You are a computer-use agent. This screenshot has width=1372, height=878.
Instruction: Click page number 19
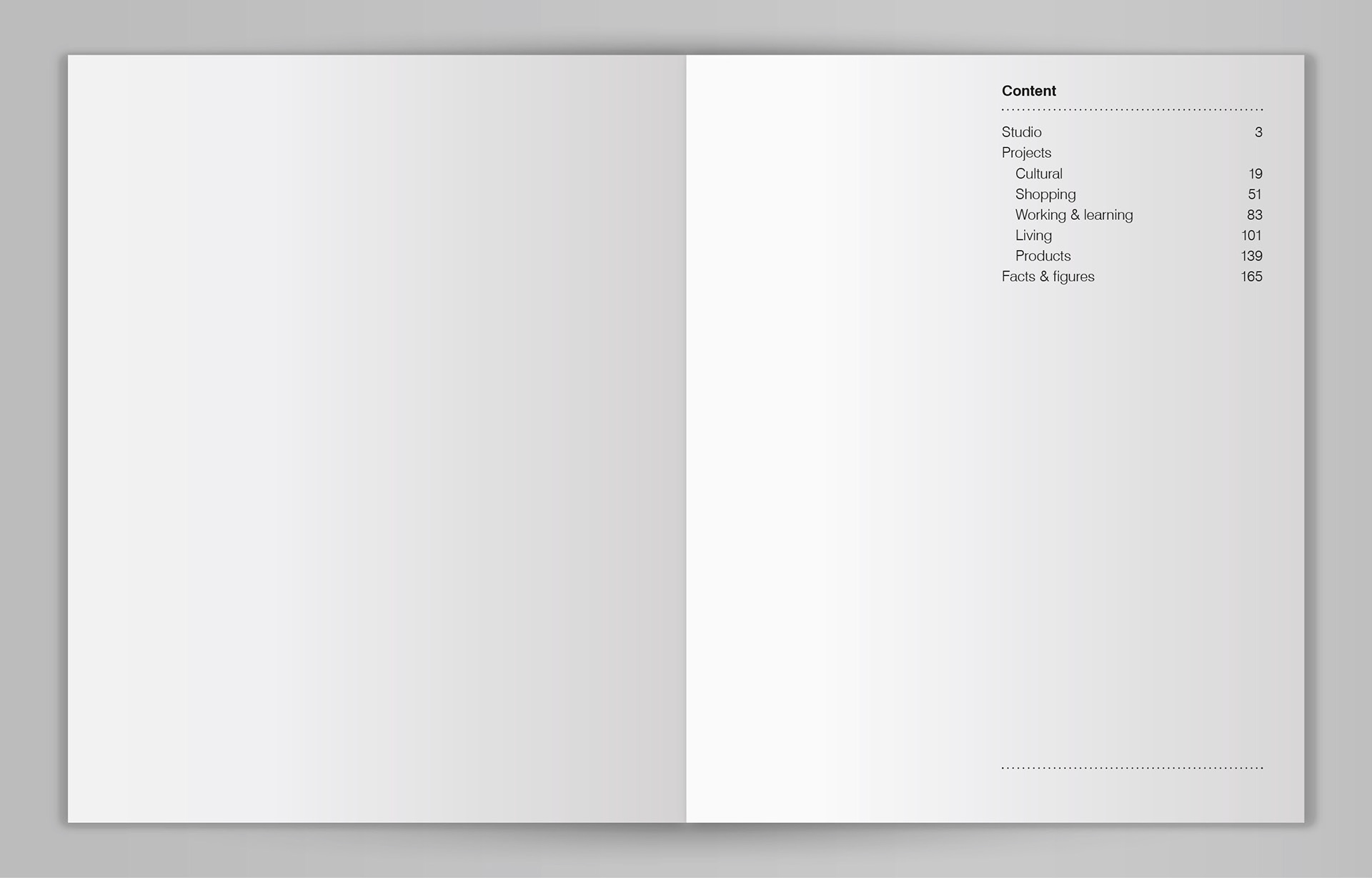coord(1256,174)
